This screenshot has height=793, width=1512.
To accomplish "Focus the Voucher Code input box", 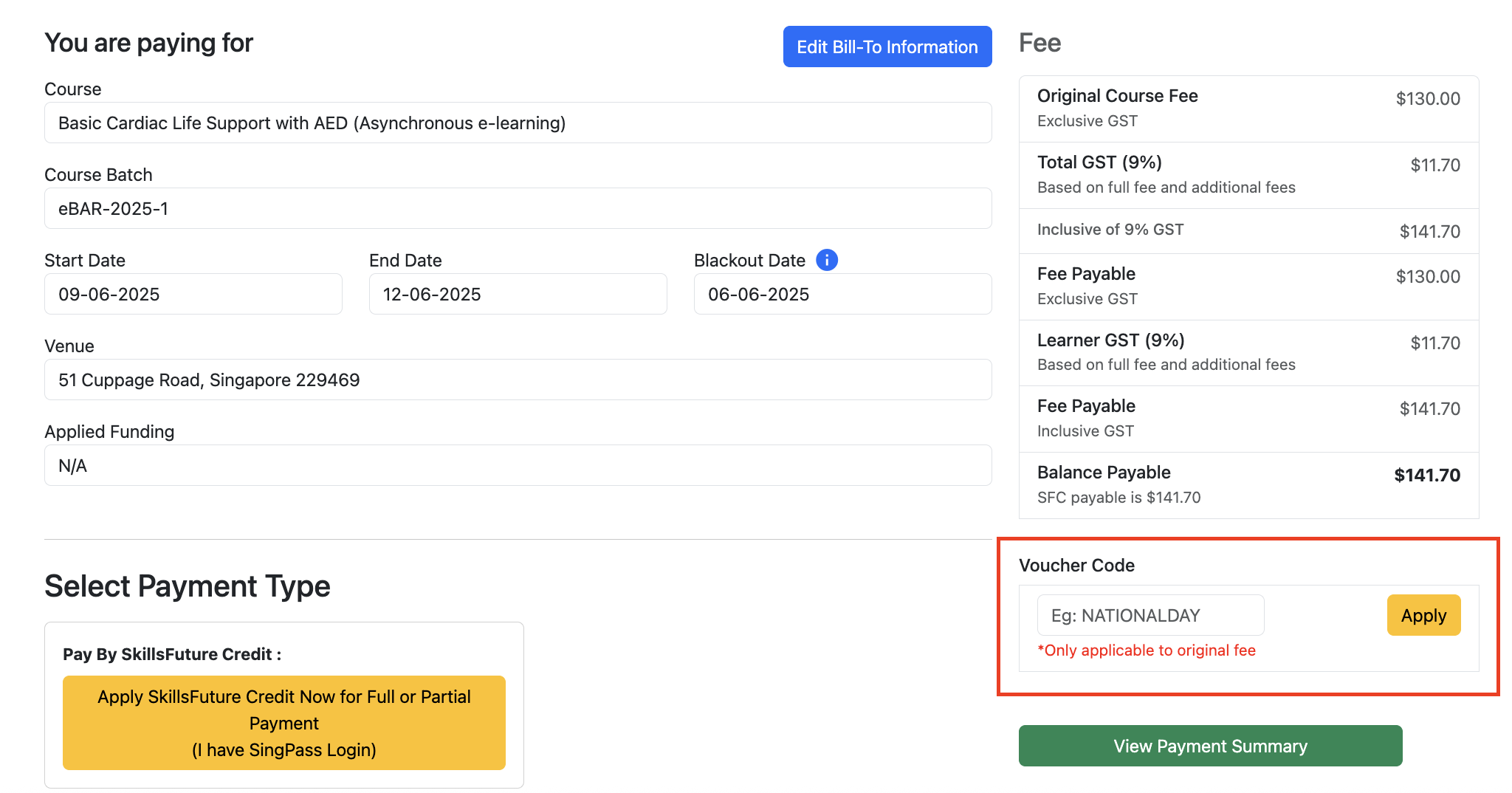I will pyautogui.click(x=1150, y=615).
